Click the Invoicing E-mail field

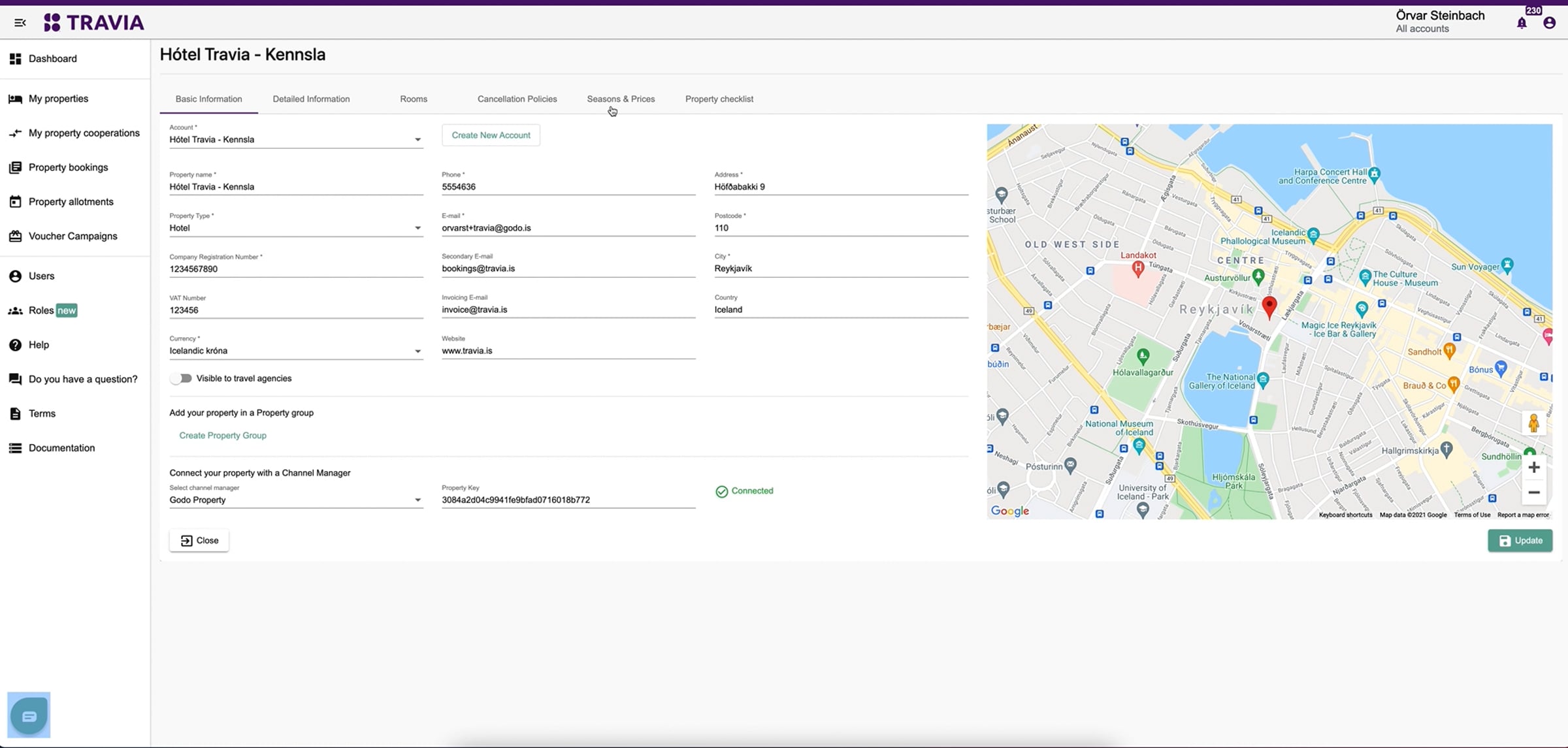pos(568,310)
